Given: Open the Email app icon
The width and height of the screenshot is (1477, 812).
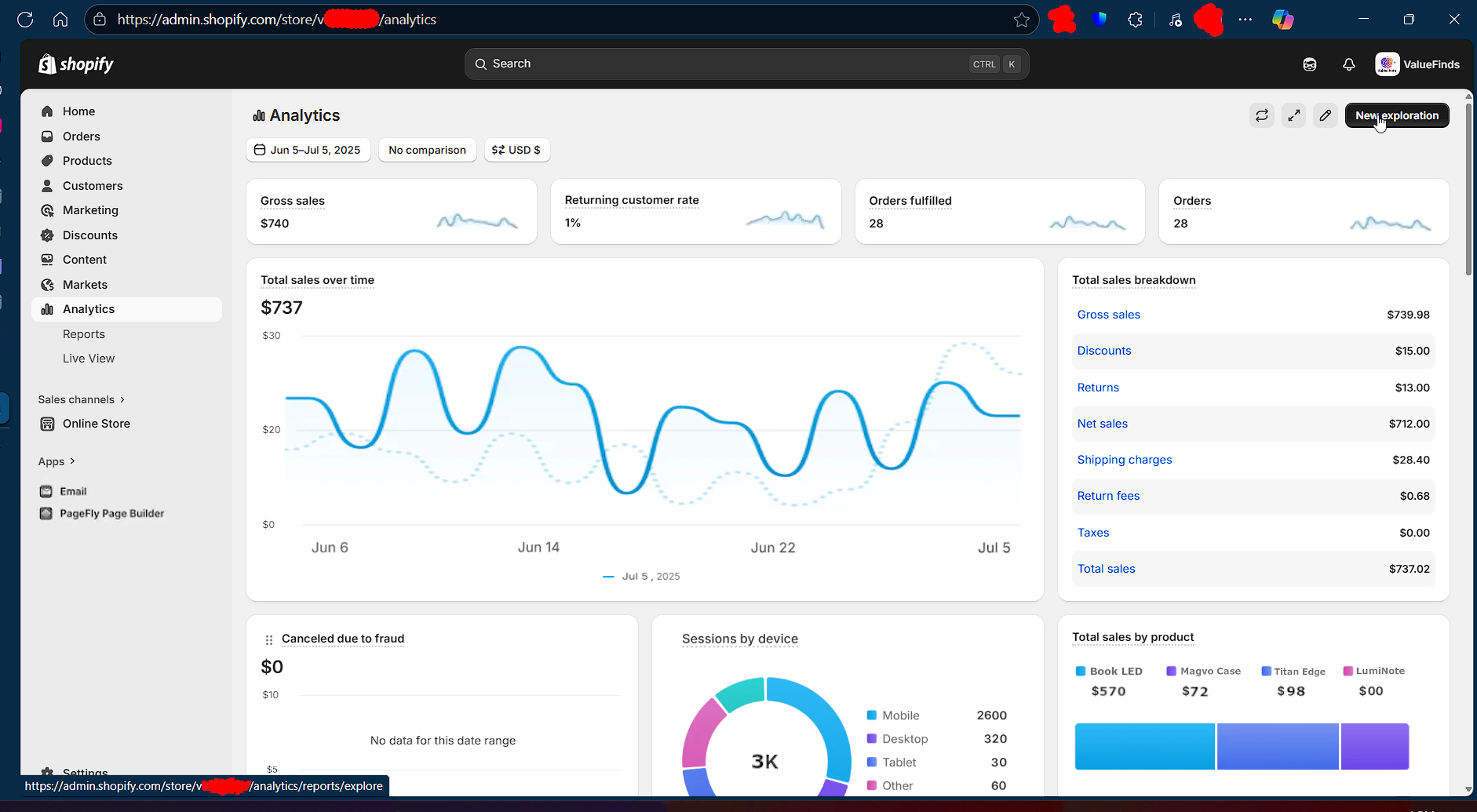Looking at the screenshot, I should (46, 491).
